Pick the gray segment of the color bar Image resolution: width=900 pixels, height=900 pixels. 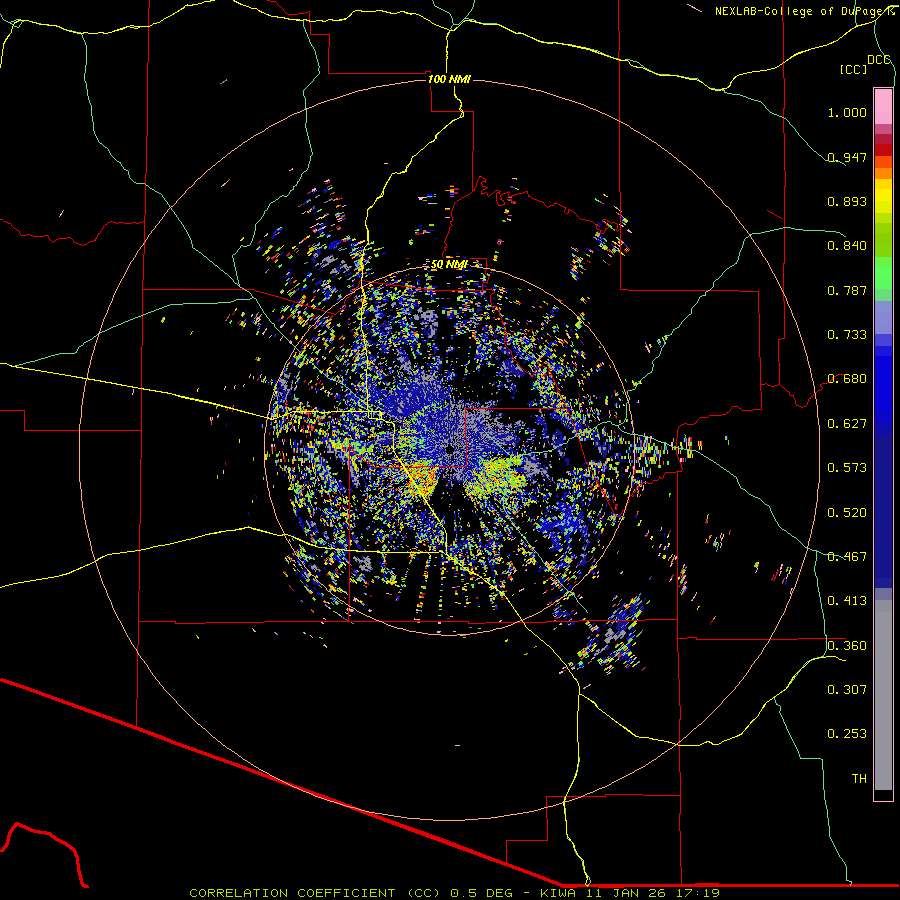(x=883, y=695)
